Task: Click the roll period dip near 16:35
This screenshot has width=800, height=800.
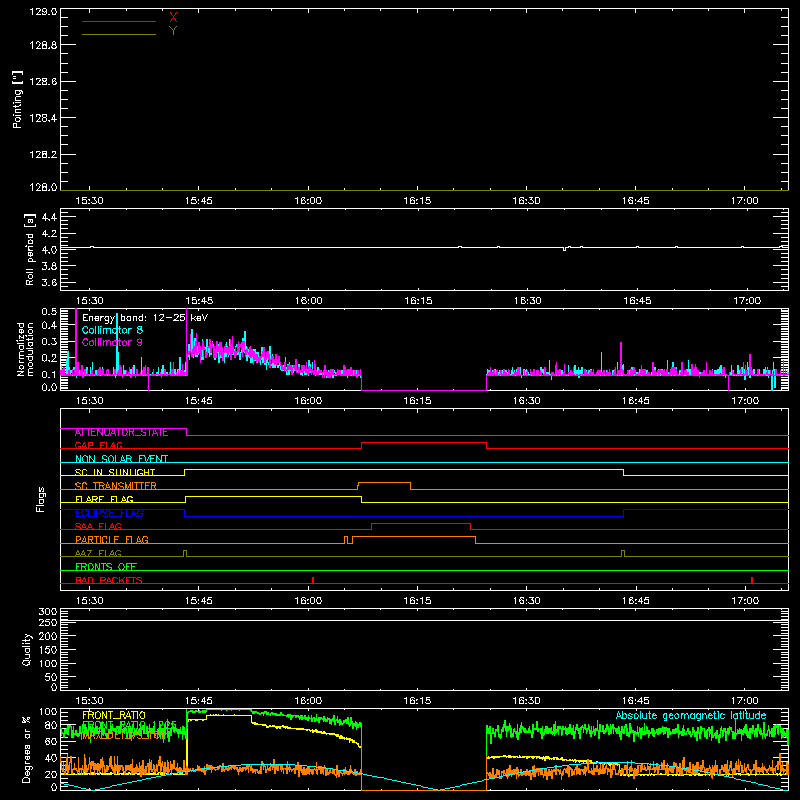Action: pyautogui.click(x=564, y=249)
